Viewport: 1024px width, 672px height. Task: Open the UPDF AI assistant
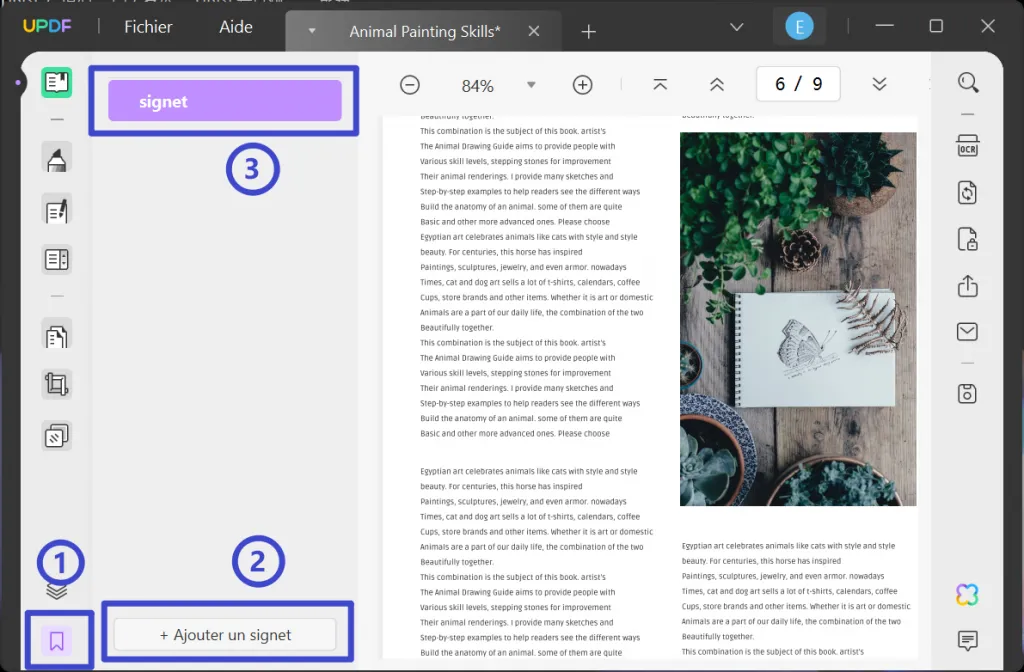966,594
